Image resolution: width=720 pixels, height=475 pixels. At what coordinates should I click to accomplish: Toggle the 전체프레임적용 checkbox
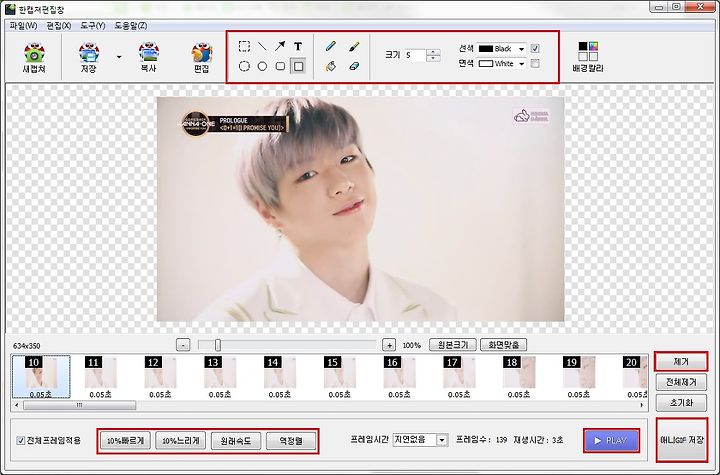(x=21, y=441)
